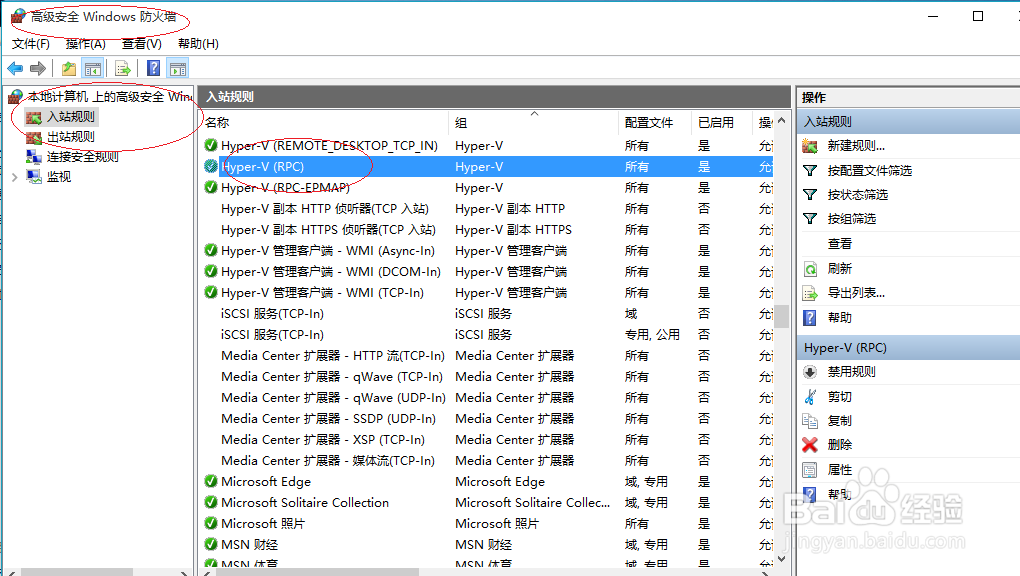The width and height of the screenshot is (1020, 576).
Task: Open the 查看(V) menu
Action: click(x=141, y=44)
